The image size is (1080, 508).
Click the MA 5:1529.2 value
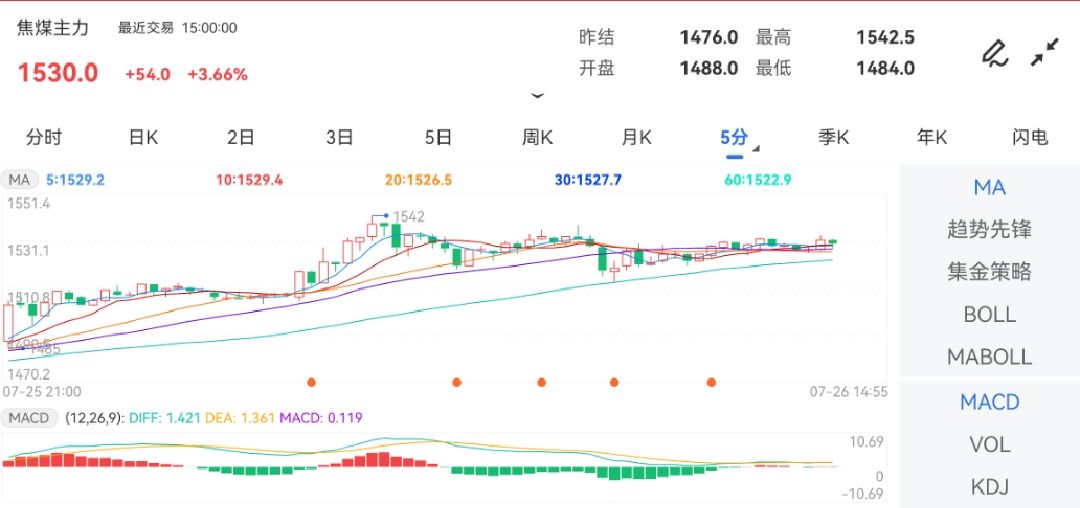pos(75,180)
